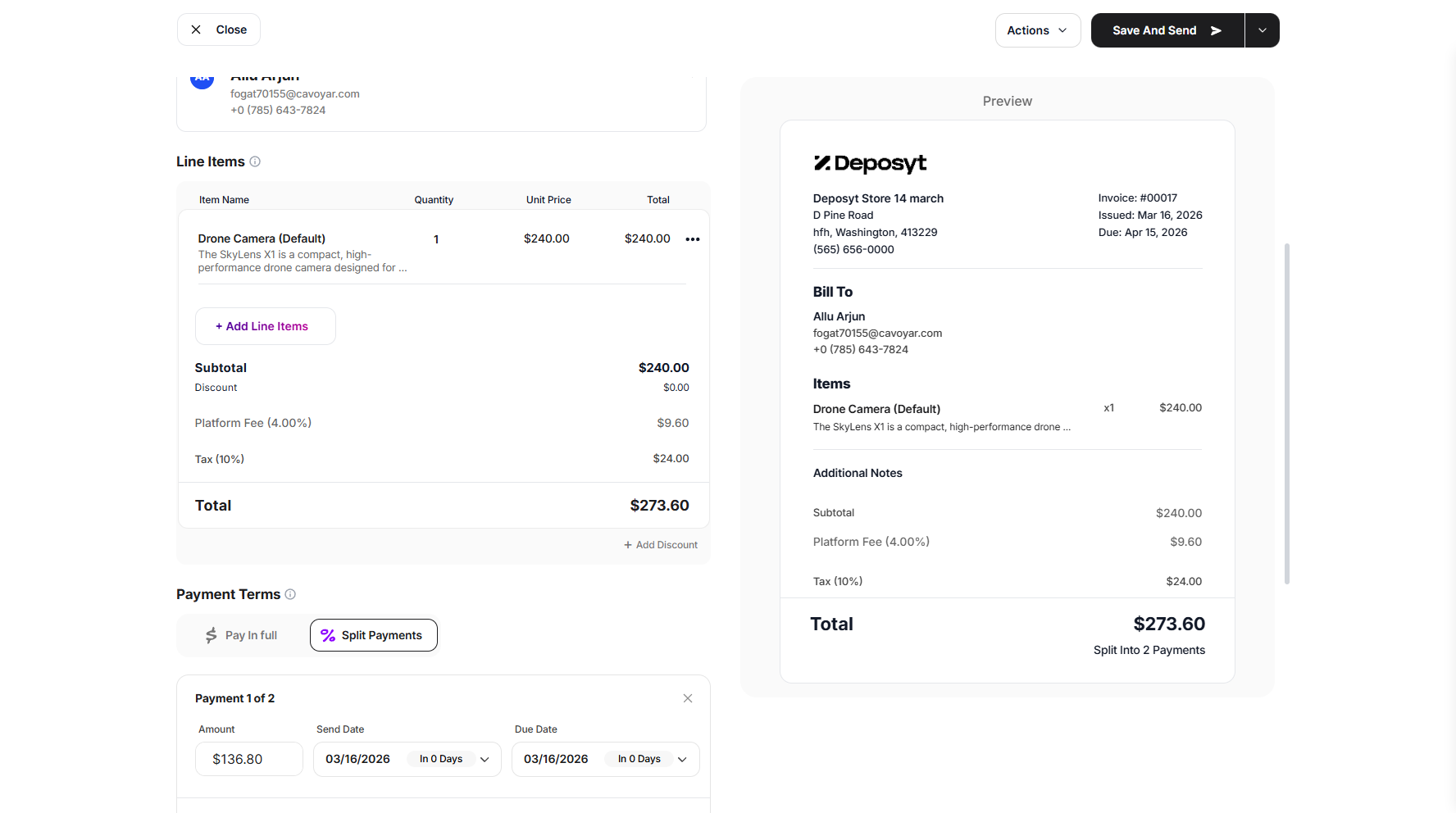Click Invoice: #00017 in preview
This screenshot has width=1456, height=813.
[1138, 198]
